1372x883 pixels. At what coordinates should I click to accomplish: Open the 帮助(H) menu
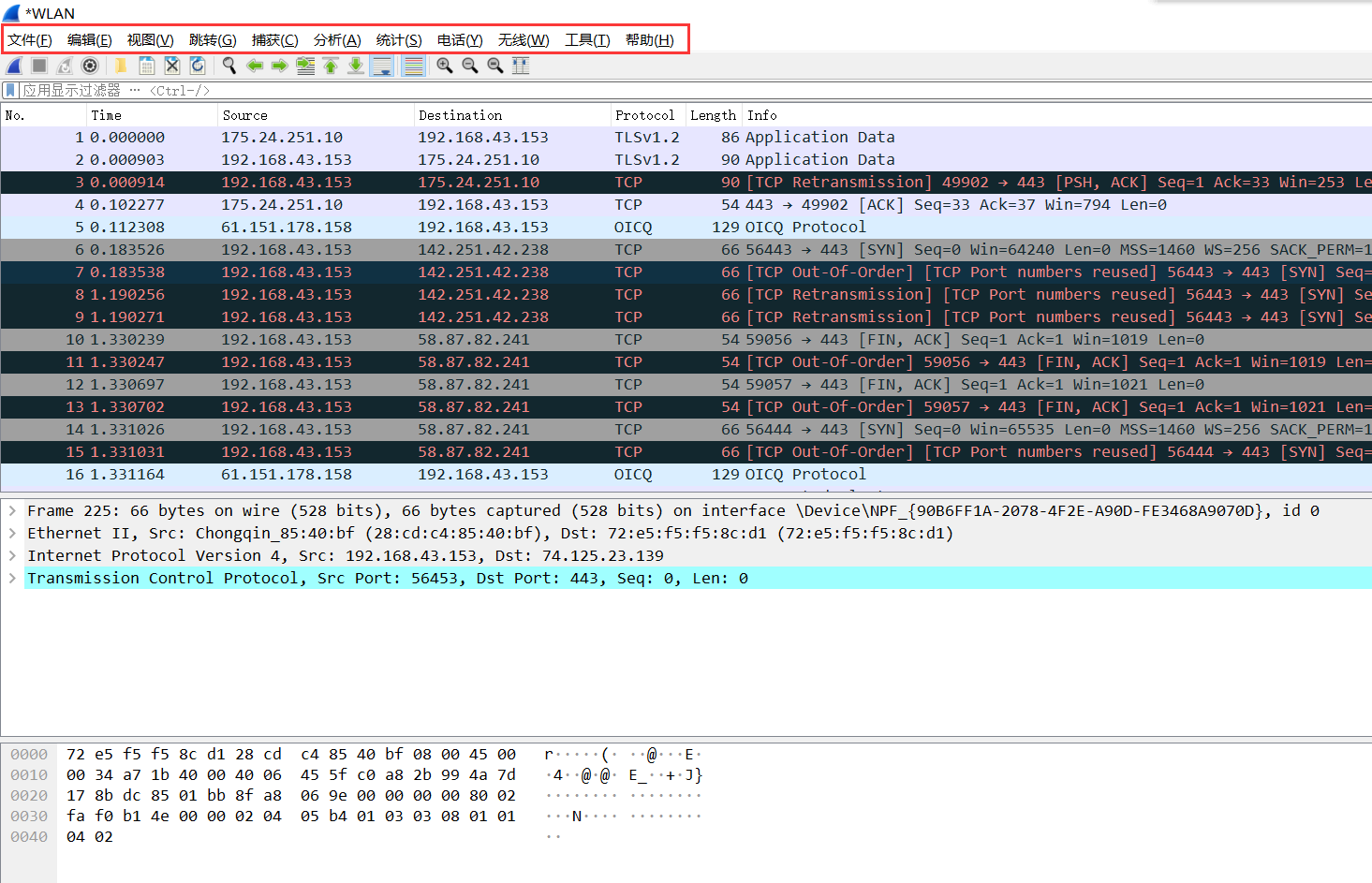tap(650, 40)
